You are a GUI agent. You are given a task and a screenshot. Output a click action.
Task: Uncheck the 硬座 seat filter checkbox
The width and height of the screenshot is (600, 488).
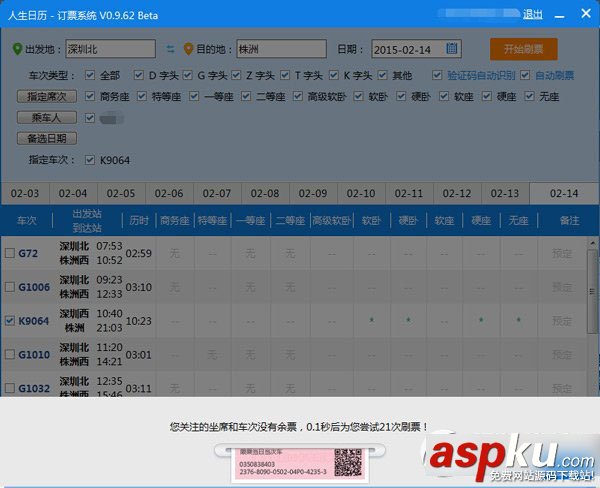coord(487,96)
